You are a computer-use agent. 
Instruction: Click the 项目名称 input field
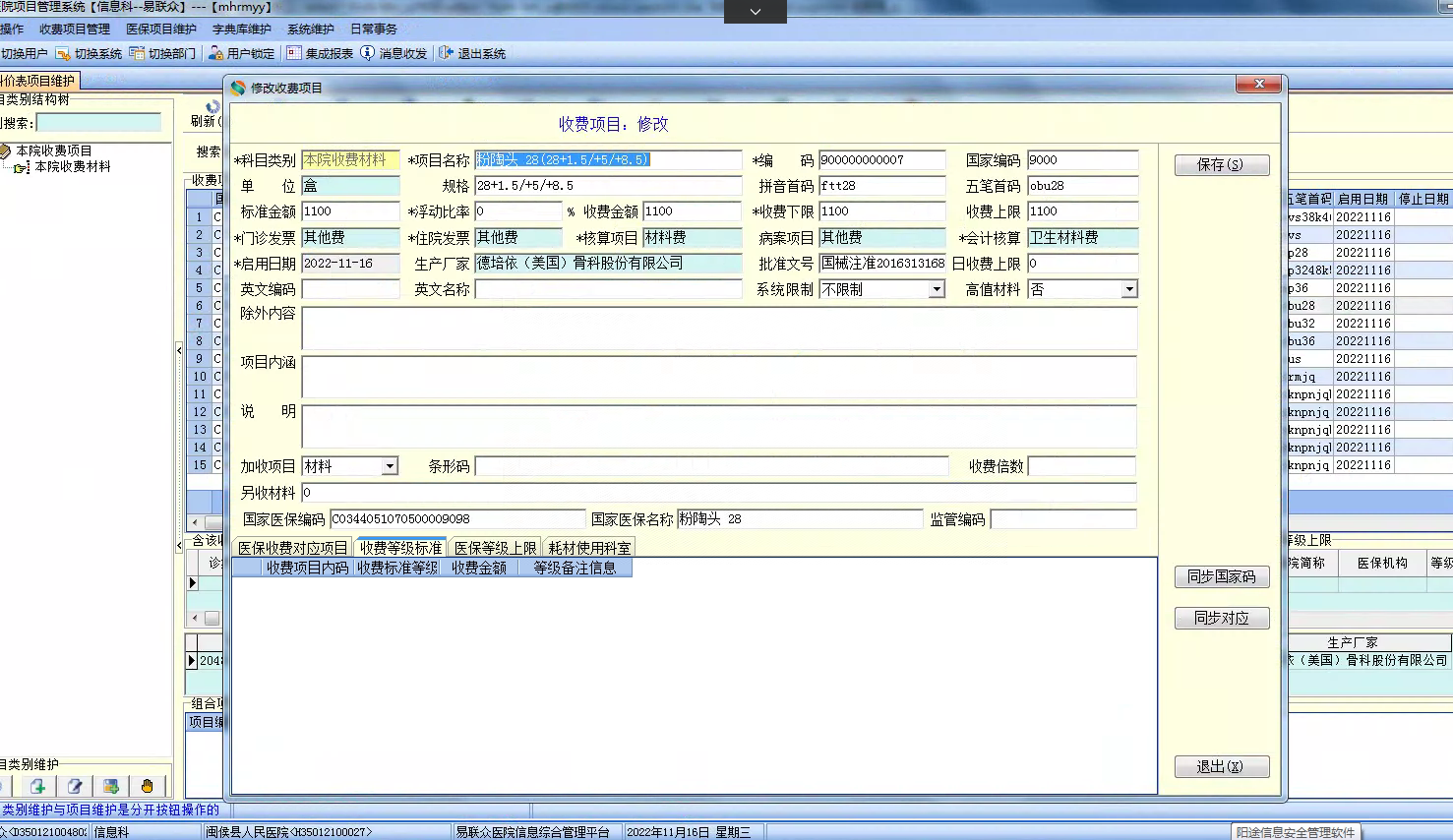tap(608, 159)
